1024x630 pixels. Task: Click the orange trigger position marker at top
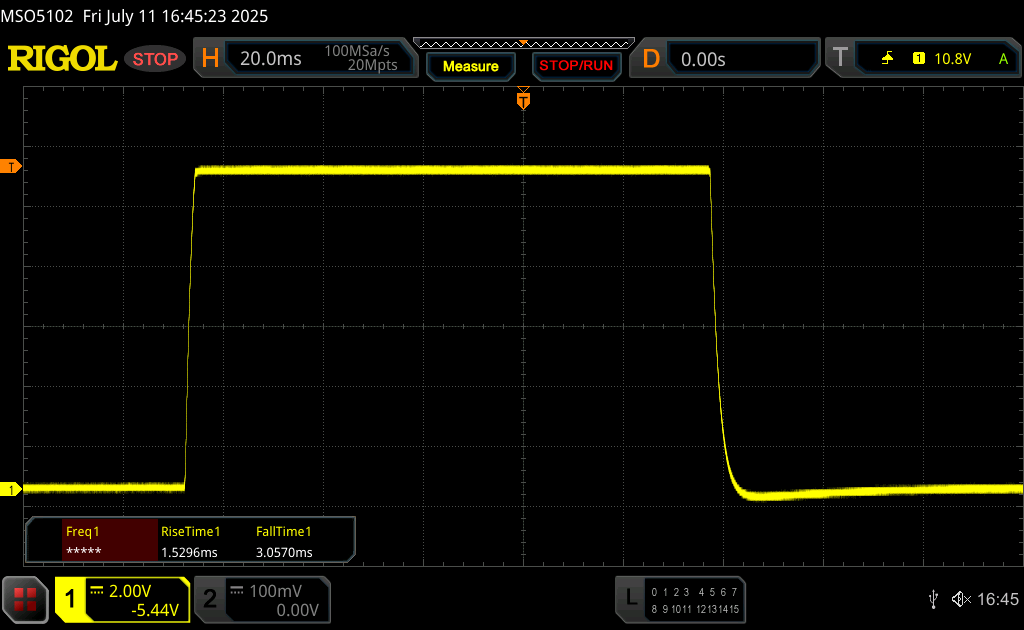523,99
